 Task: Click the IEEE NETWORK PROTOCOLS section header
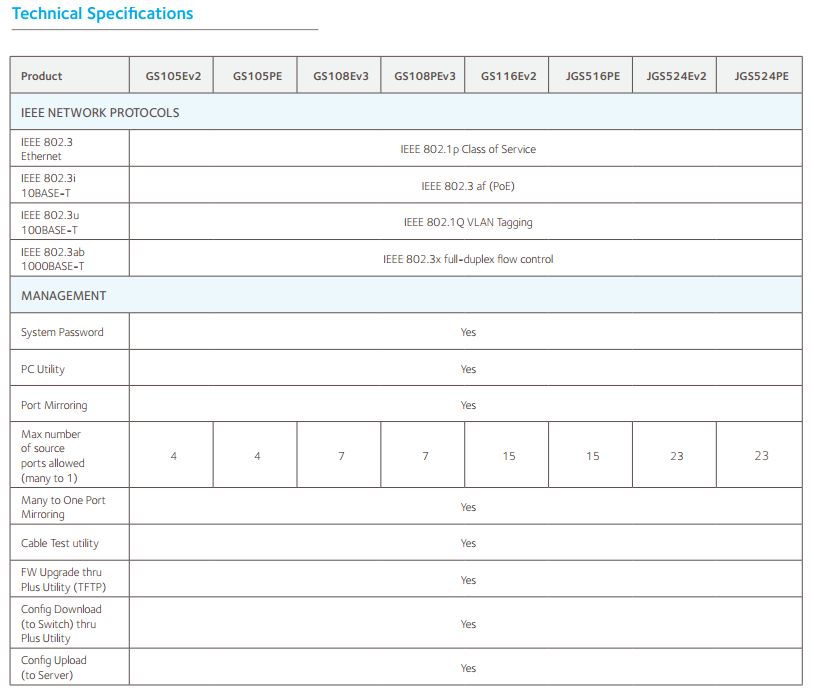(x=100, y=113)
